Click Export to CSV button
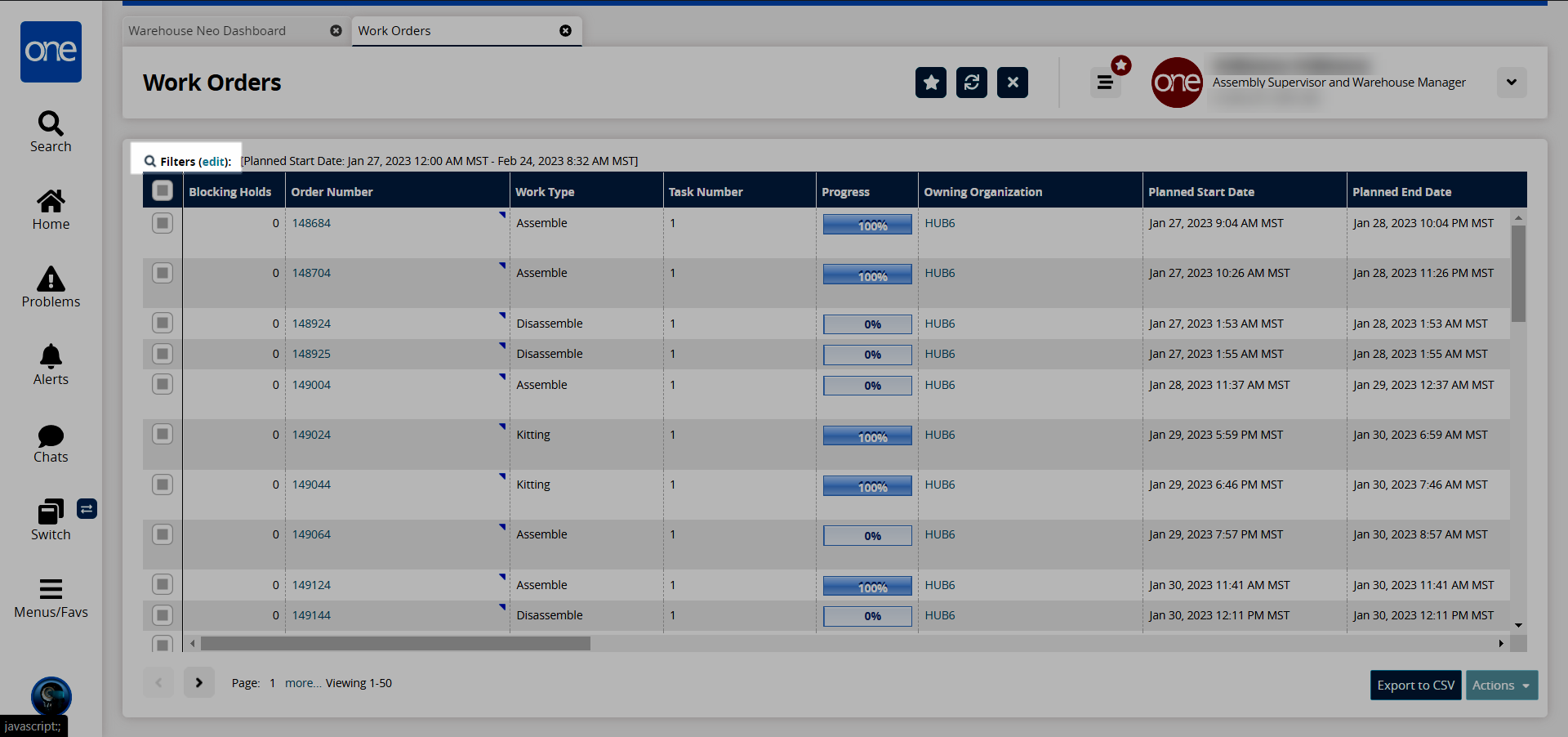Viewport: 1568px width, 737px height. coord(1415,686)
